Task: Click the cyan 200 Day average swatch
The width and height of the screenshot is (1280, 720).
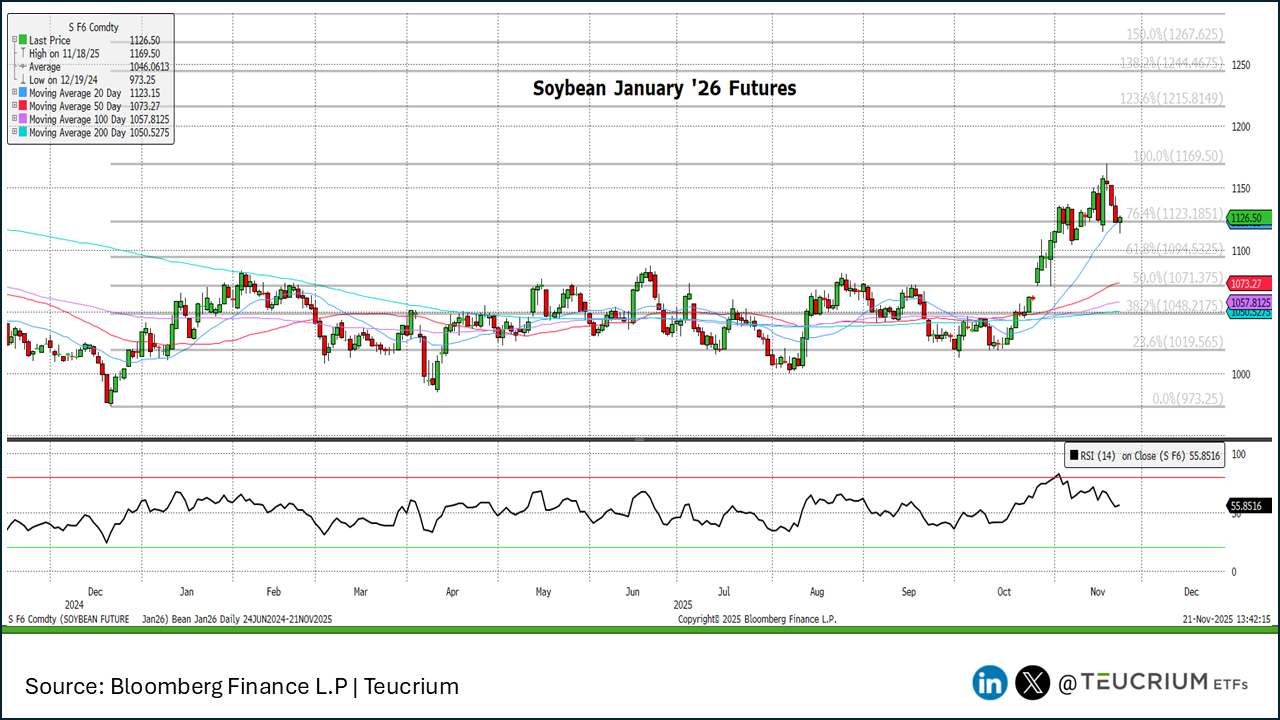Action: (23, 131)
